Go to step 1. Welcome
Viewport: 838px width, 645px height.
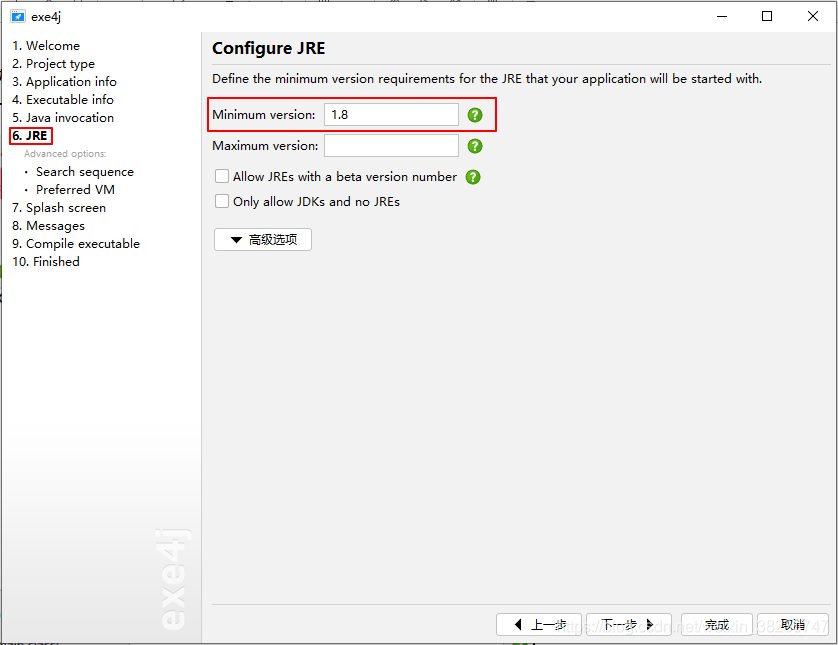46,46
